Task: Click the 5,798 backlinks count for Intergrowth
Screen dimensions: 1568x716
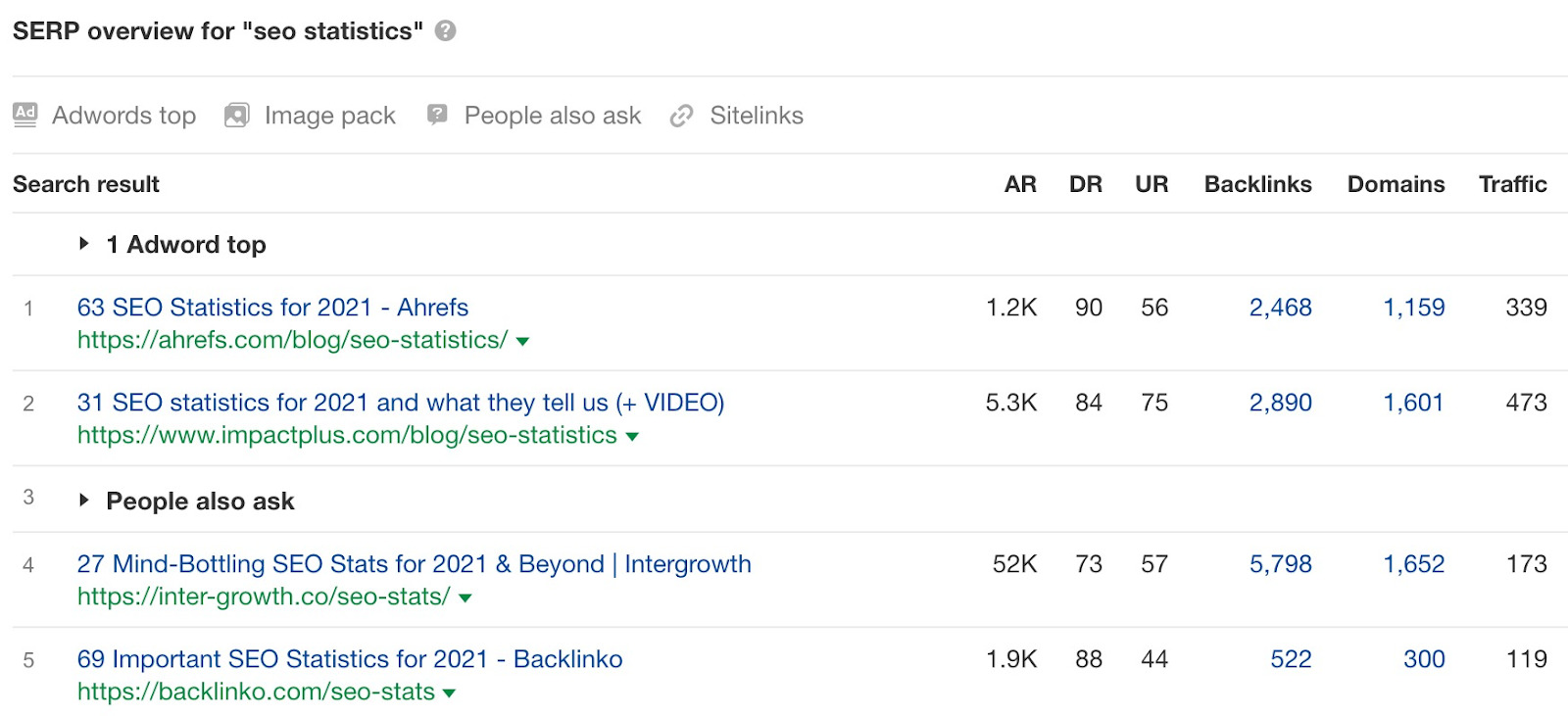Action: (1280, 564)
